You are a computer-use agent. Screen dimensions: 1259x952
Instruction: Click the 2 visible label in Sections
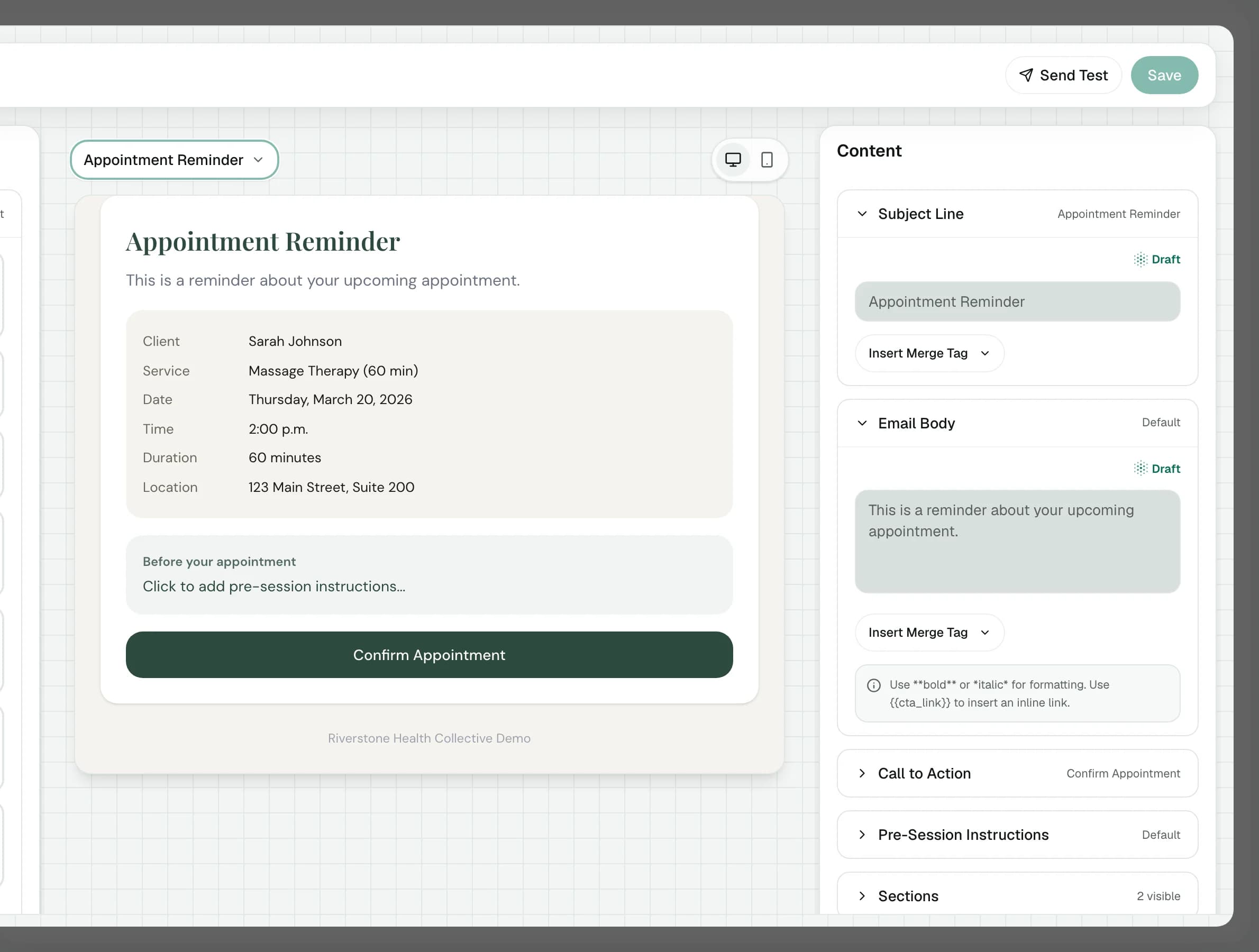pos(1158,896)
